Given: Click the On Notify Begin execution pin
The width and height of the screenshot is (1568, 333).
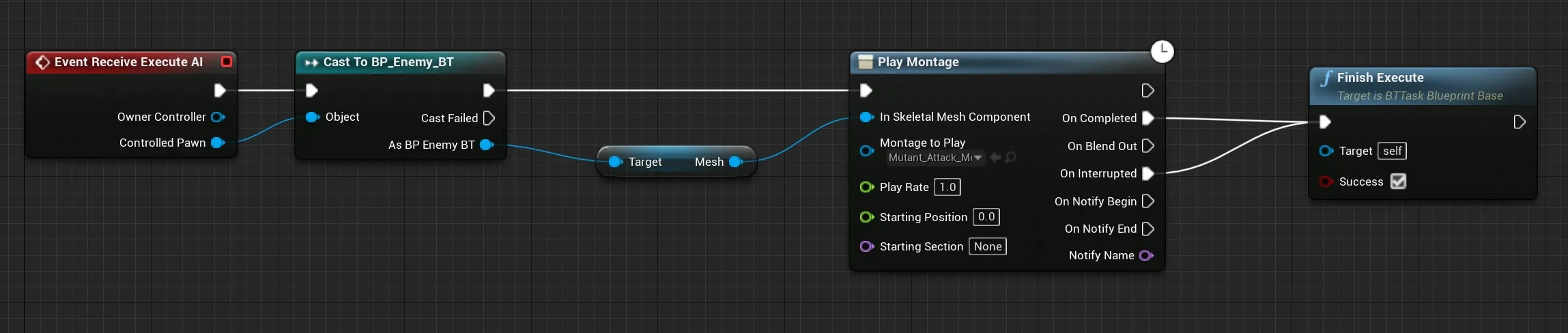Looking at the screenshot, I should click(x=1148, y=201).
